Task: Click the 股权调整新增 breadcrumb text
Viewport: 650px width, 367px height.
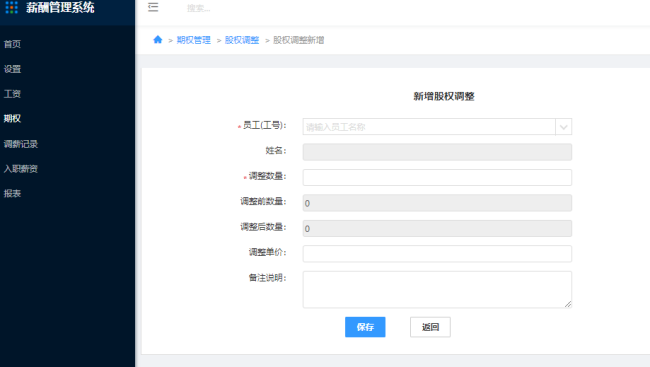Action: point(298,40)
